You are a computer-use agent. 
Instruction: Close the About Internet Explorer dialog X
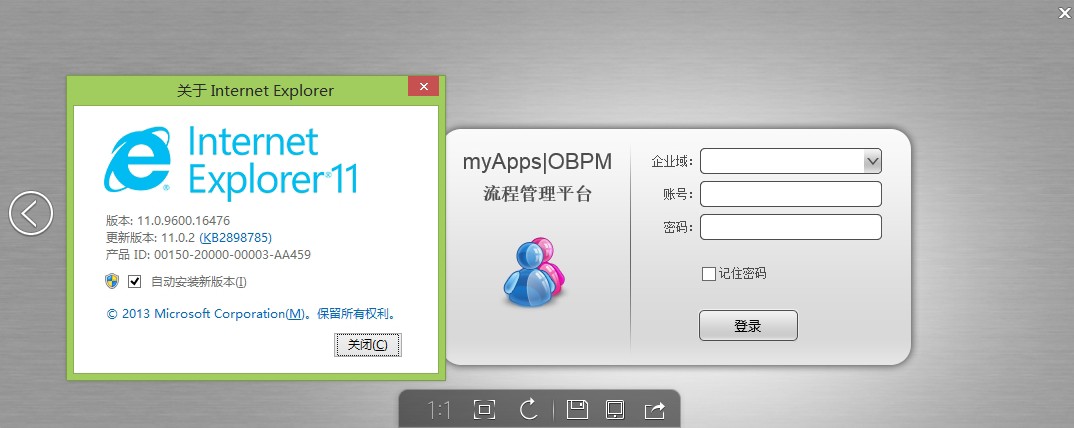pos(423,86)
